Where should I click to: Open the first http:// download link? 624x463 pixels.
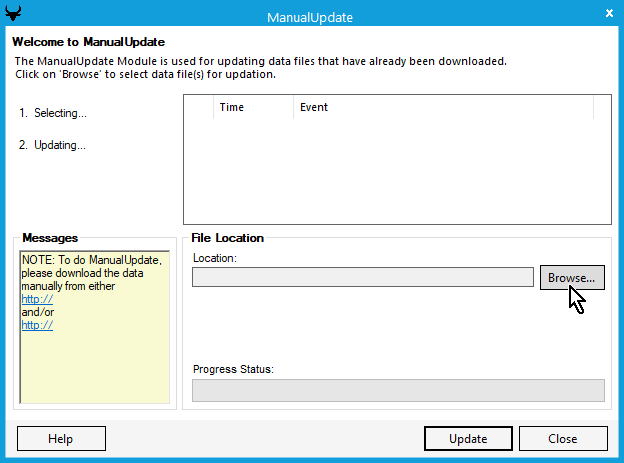(x=37, y=299)
